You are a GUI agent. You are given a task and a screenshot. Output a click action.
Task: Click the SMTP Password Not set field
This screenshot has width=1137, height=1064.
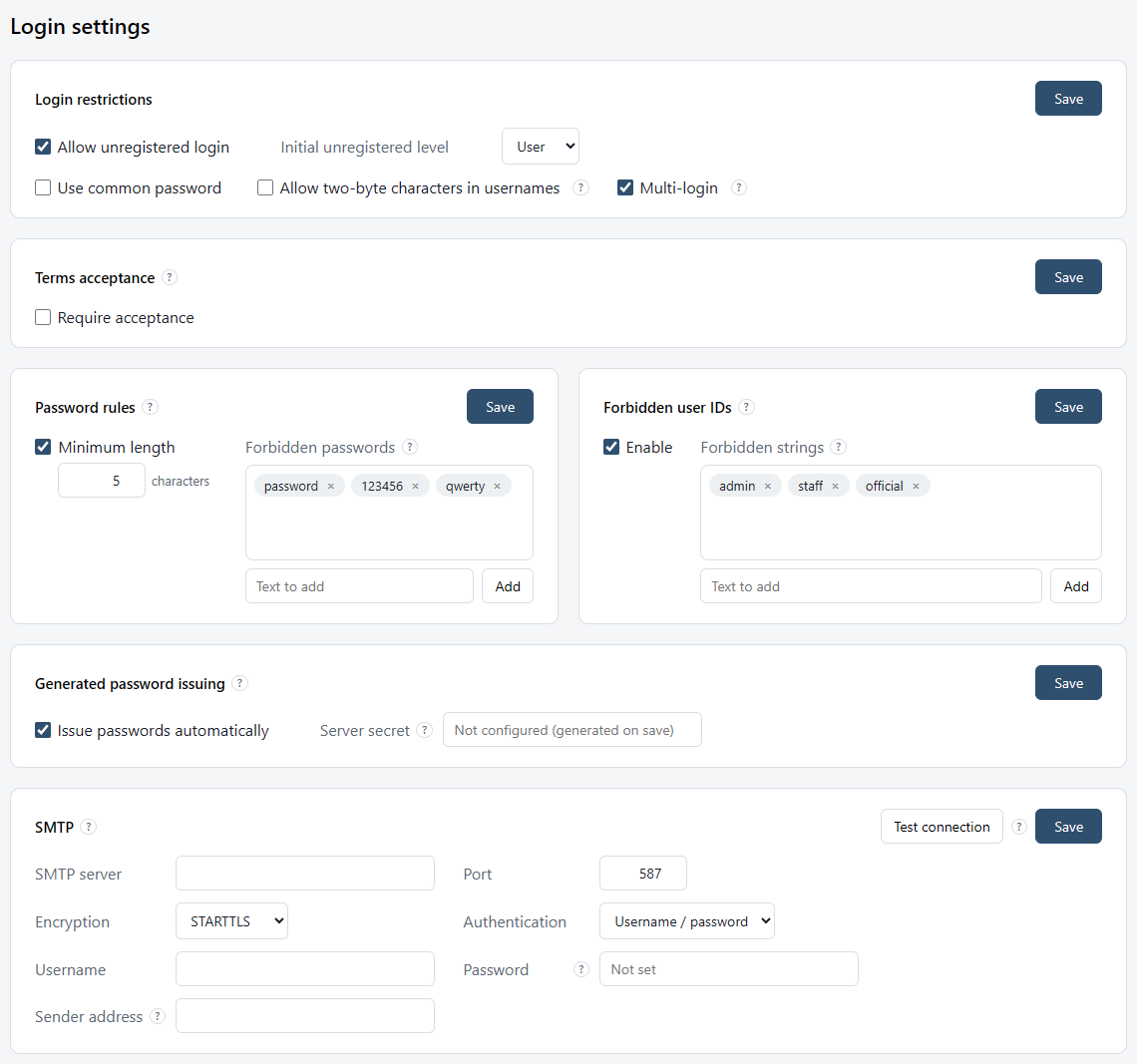tap(729, 969)
